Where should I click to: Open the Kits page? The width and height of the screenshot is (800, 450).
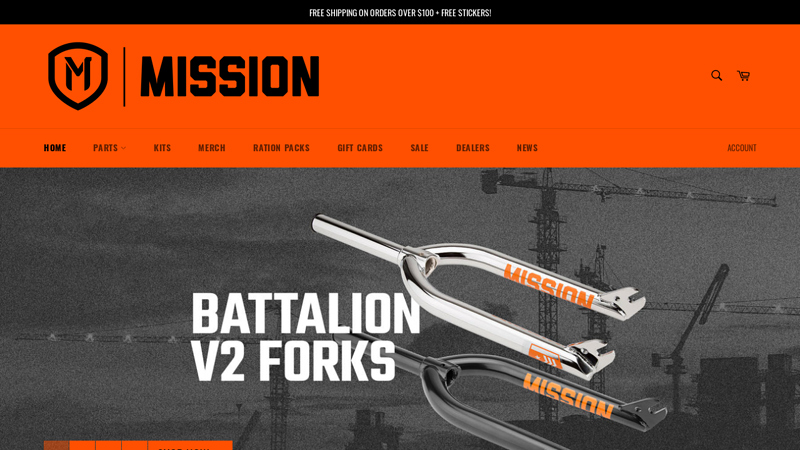(x=162, y=148)
